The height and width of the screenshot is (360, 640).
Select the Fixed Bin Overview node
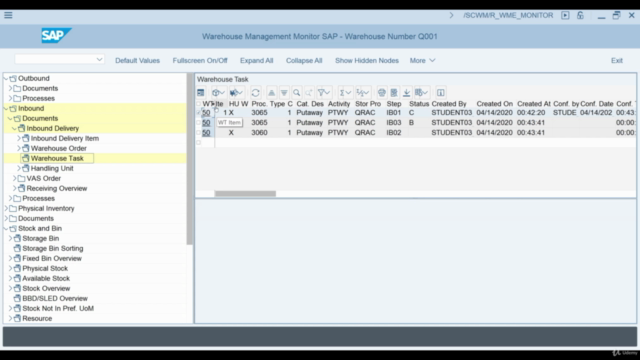pos(52,258)
